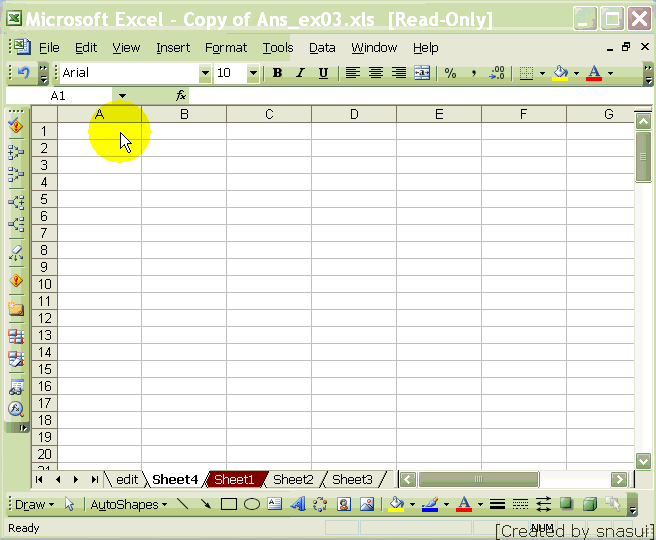Click the Circle Invalid Data icon

(16, 336)
